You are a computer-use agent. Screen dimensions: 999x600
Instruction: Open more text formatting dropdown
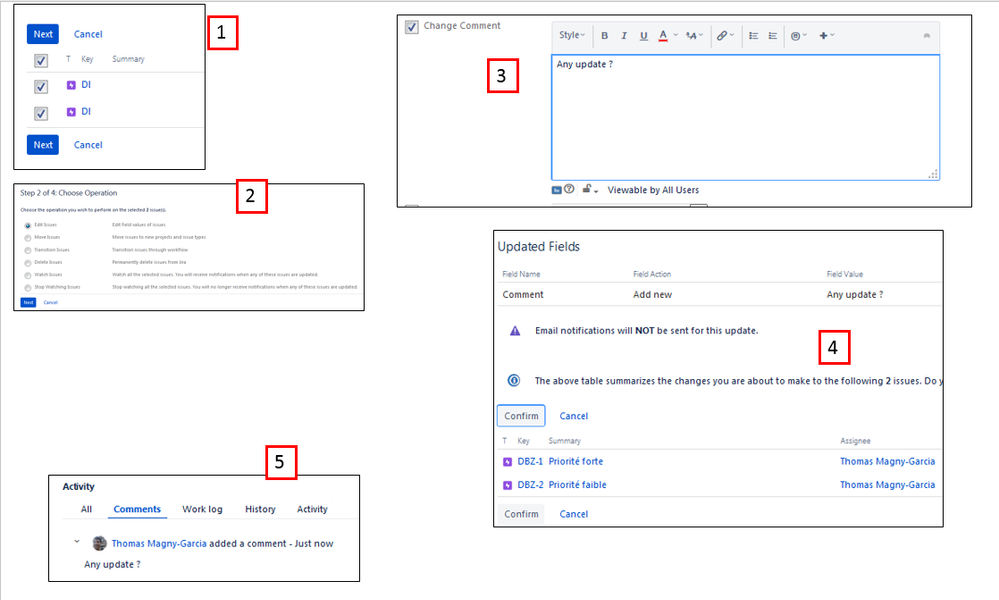[x=694, y=36]
